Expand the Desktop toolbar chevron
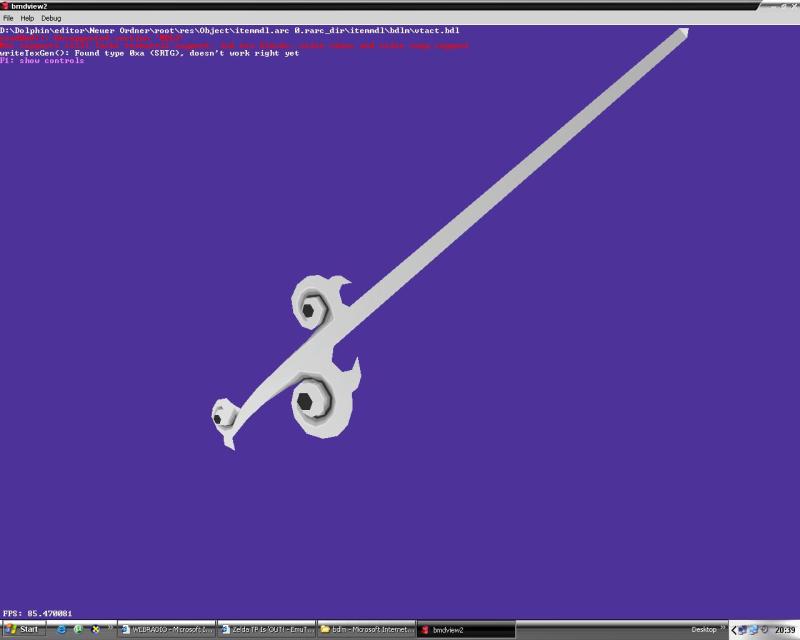The width and height of the screenshot is (800, 640). (722, 627)
